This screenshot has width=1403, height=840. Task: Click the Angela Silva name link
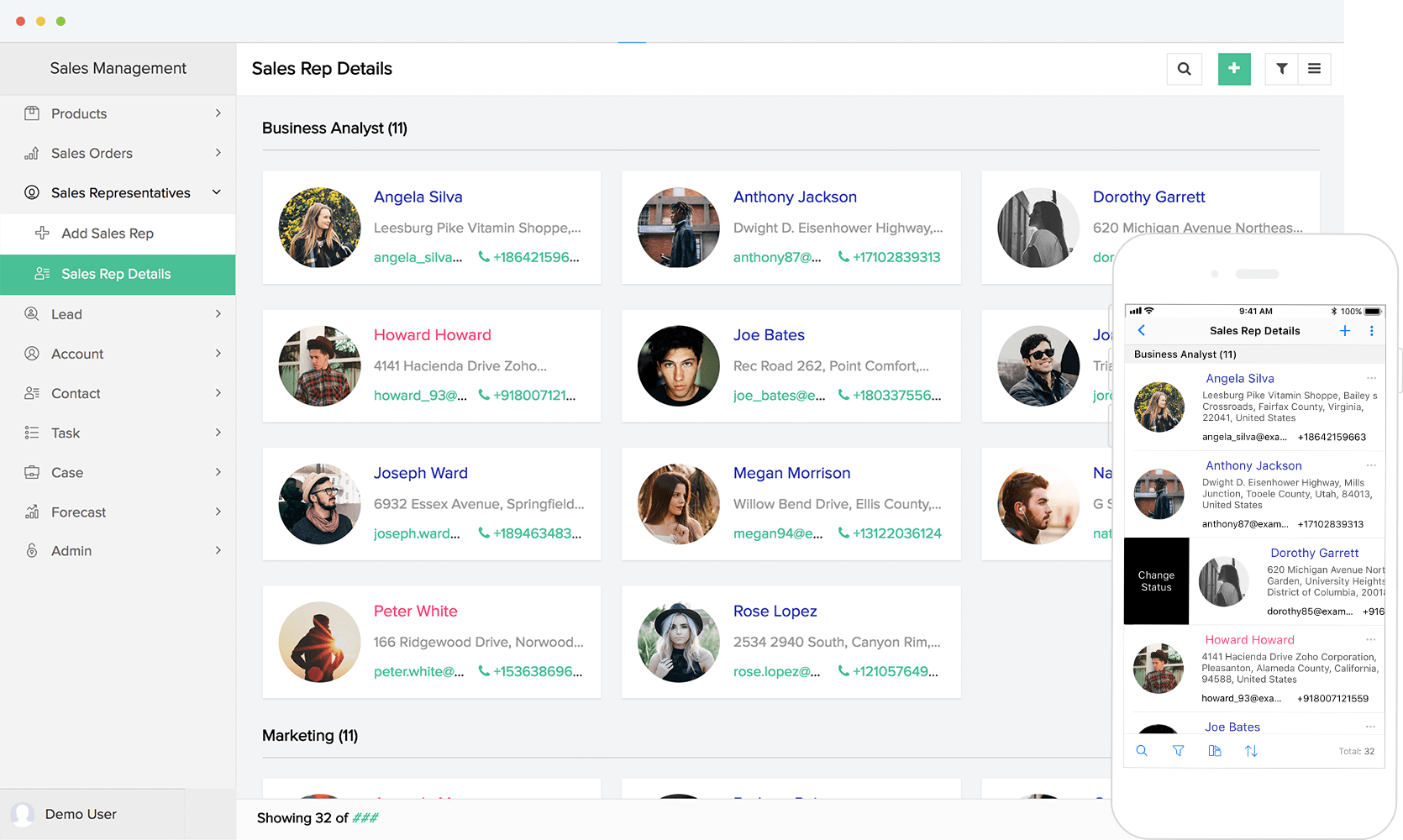click(x=418, y=197)
